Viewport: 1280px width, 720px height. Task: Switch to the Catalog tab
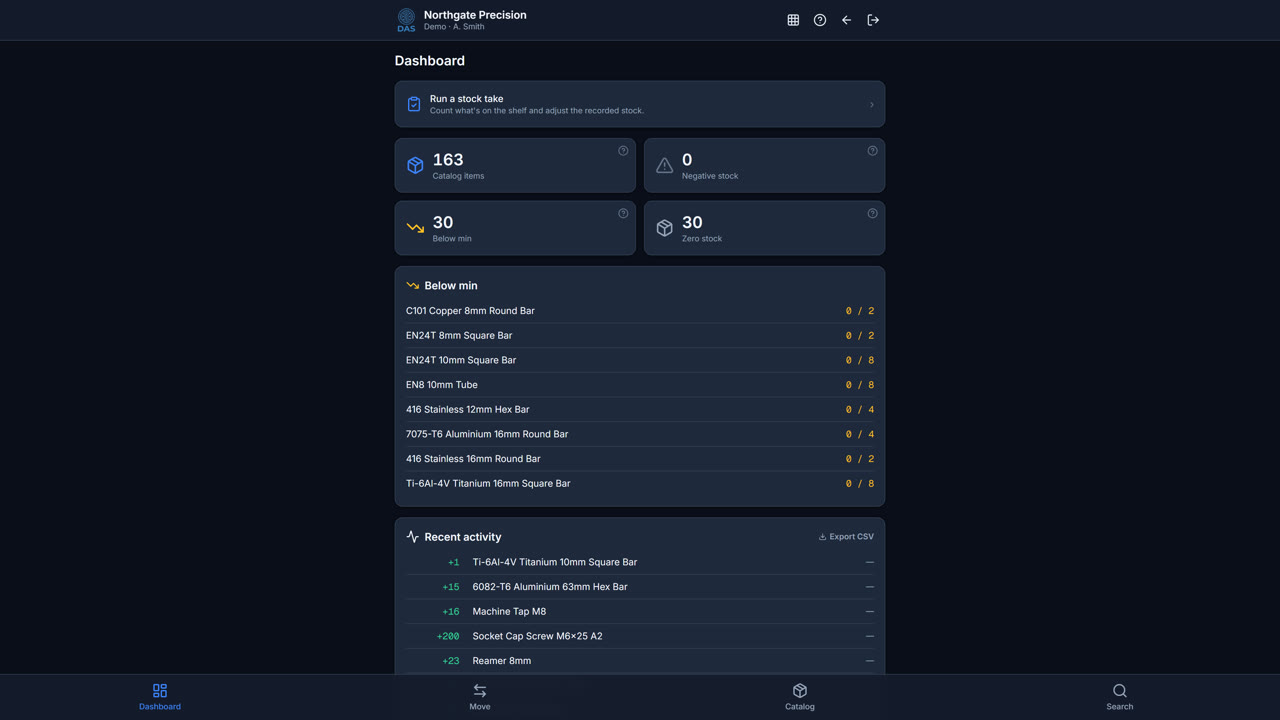pyautogui.click(x=800, y=697)
